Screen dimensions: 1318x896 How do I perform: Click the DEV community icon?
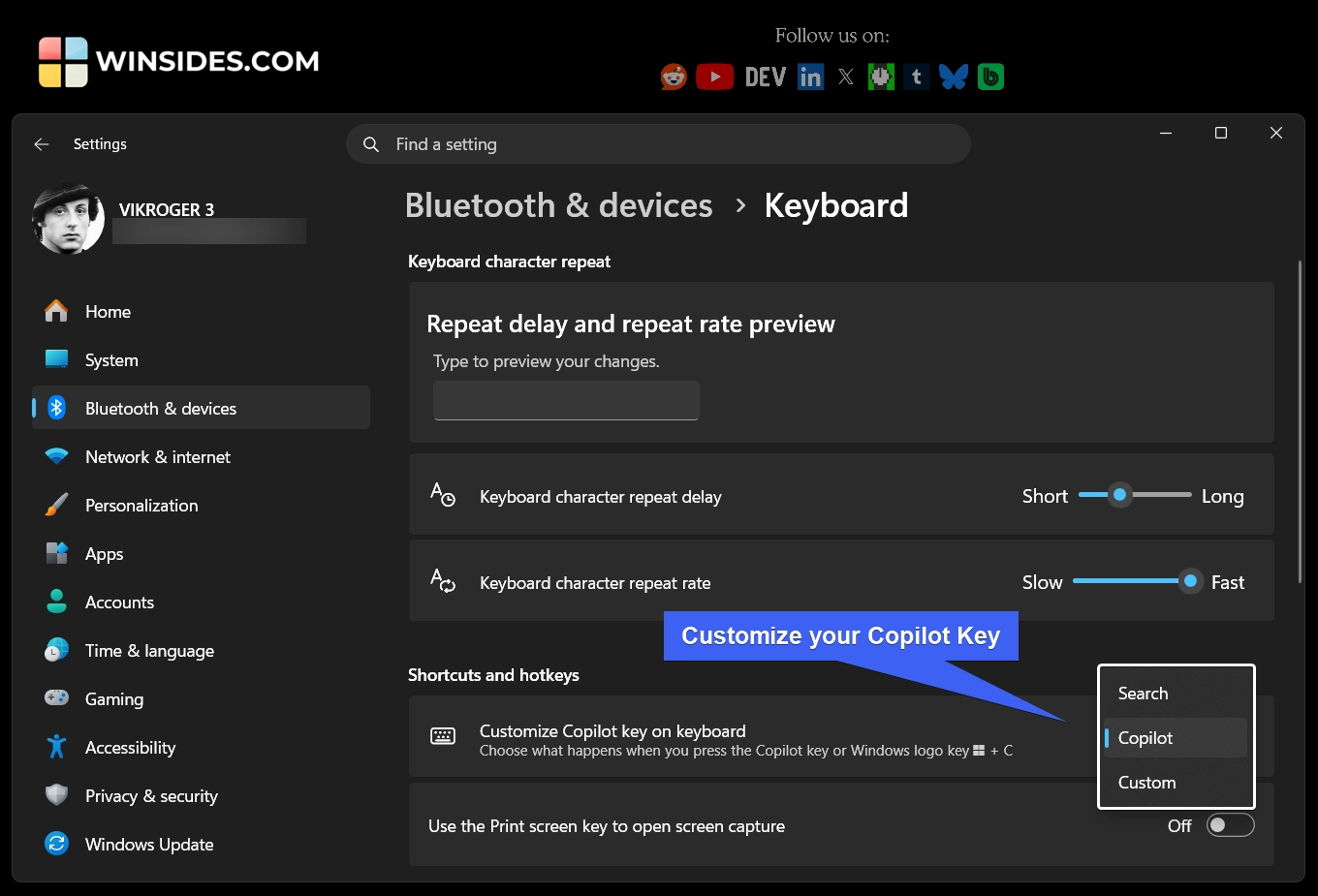(765, 77)
